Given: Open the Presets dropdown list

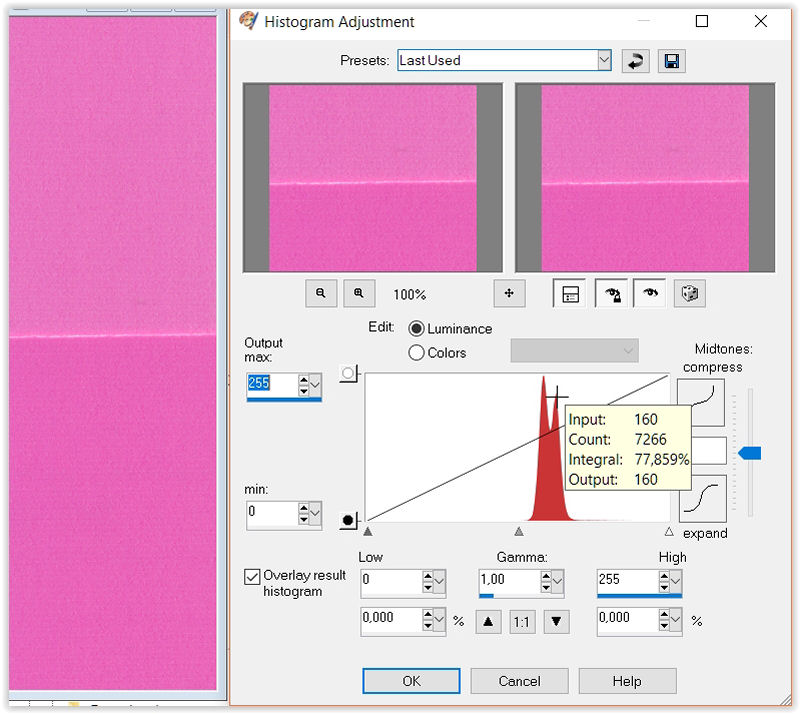Looking at the screenshot, I should pos(604,60).
